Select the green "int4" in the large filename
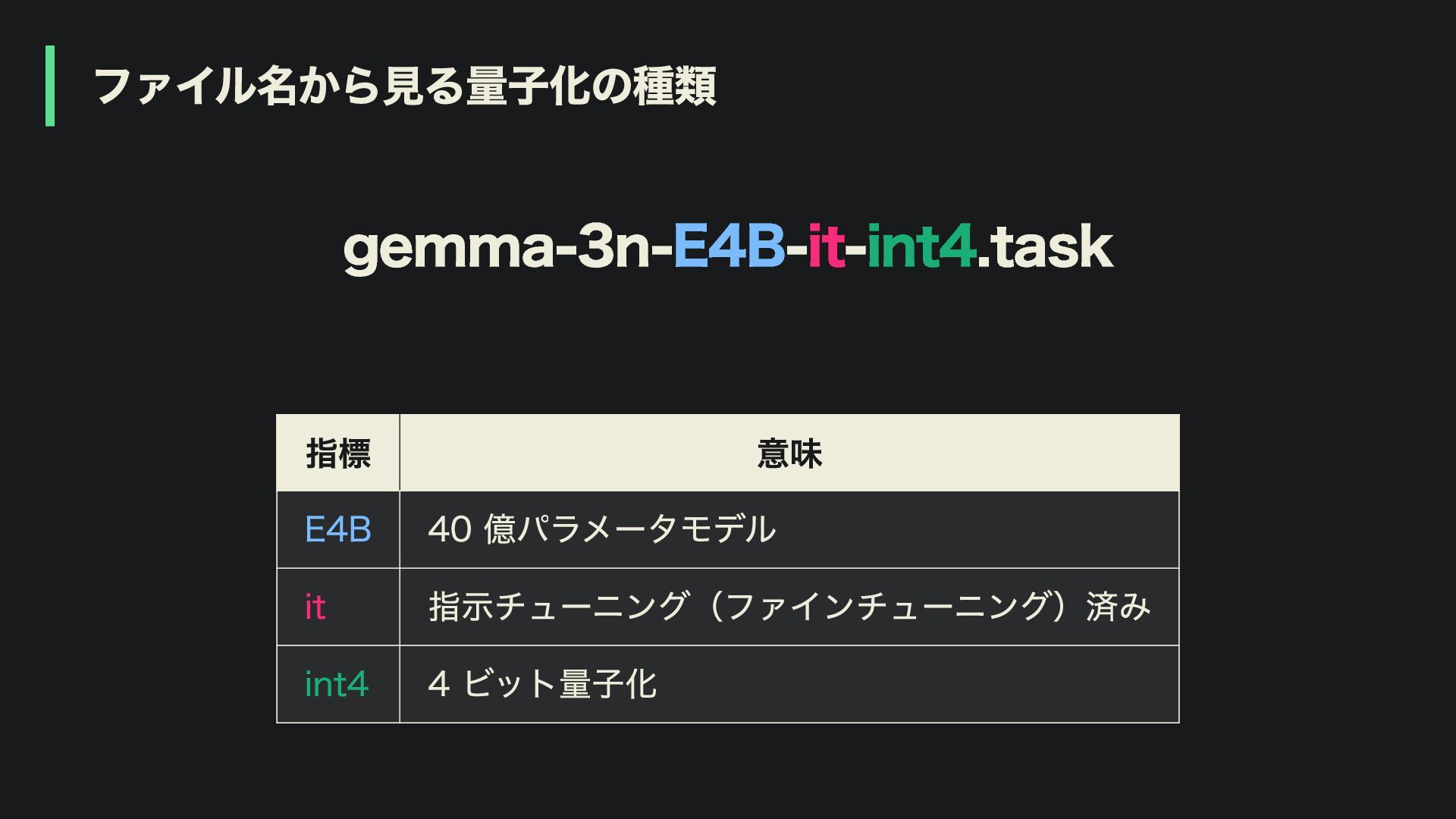 (921, 247)
